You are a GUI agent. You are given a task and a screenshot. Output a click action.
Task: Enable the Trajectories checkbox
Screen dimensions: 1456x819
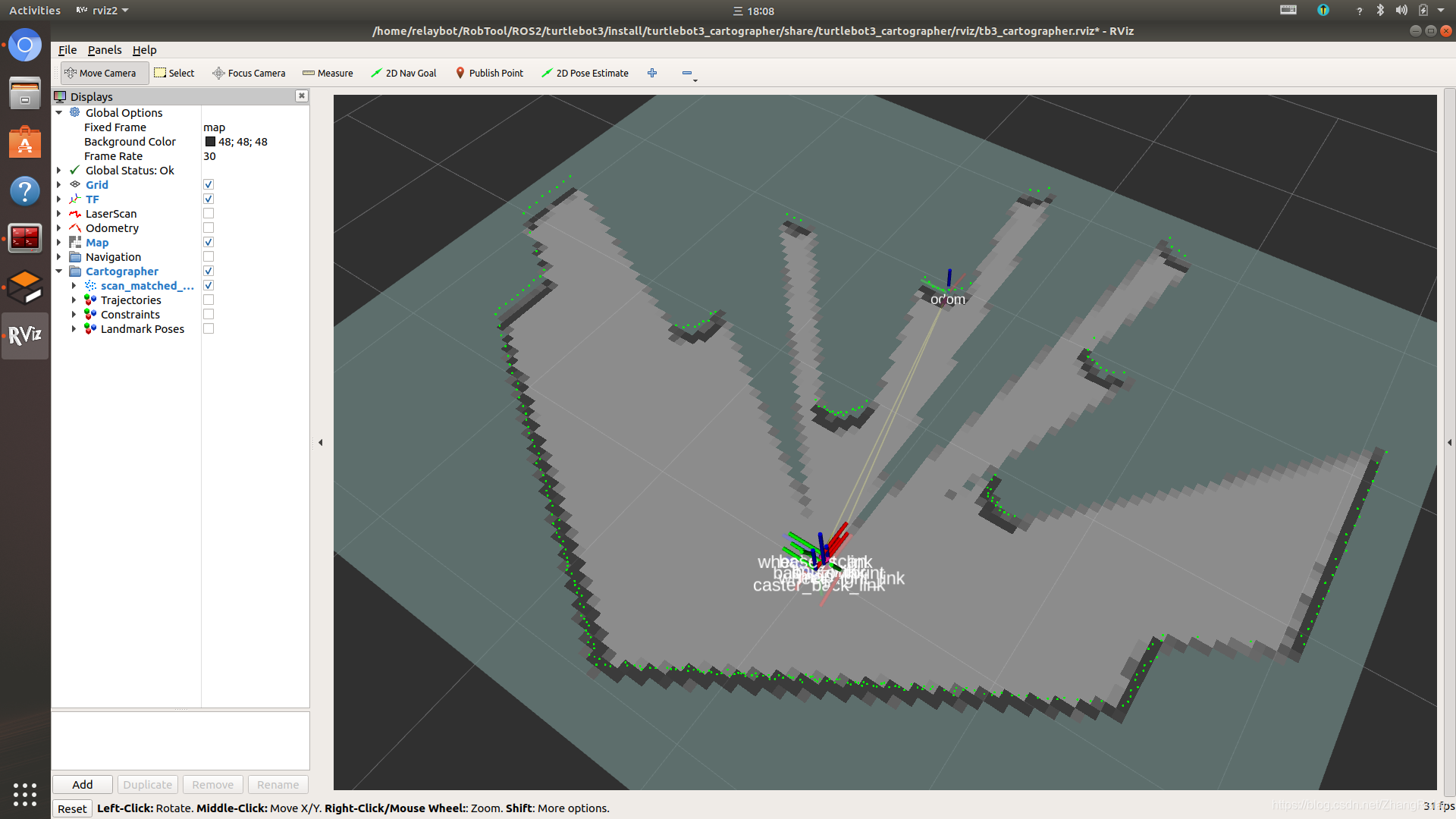[x=209, y=300]
